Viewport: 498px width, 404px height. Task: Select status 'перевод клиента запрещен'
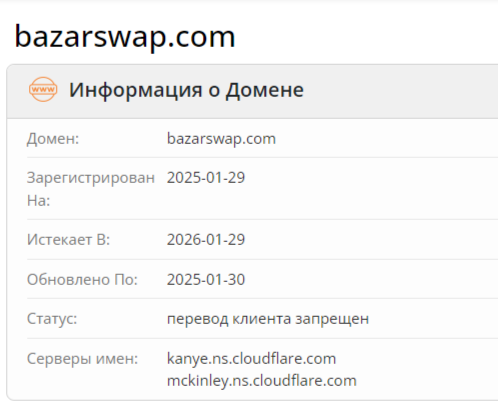[268, 319]
